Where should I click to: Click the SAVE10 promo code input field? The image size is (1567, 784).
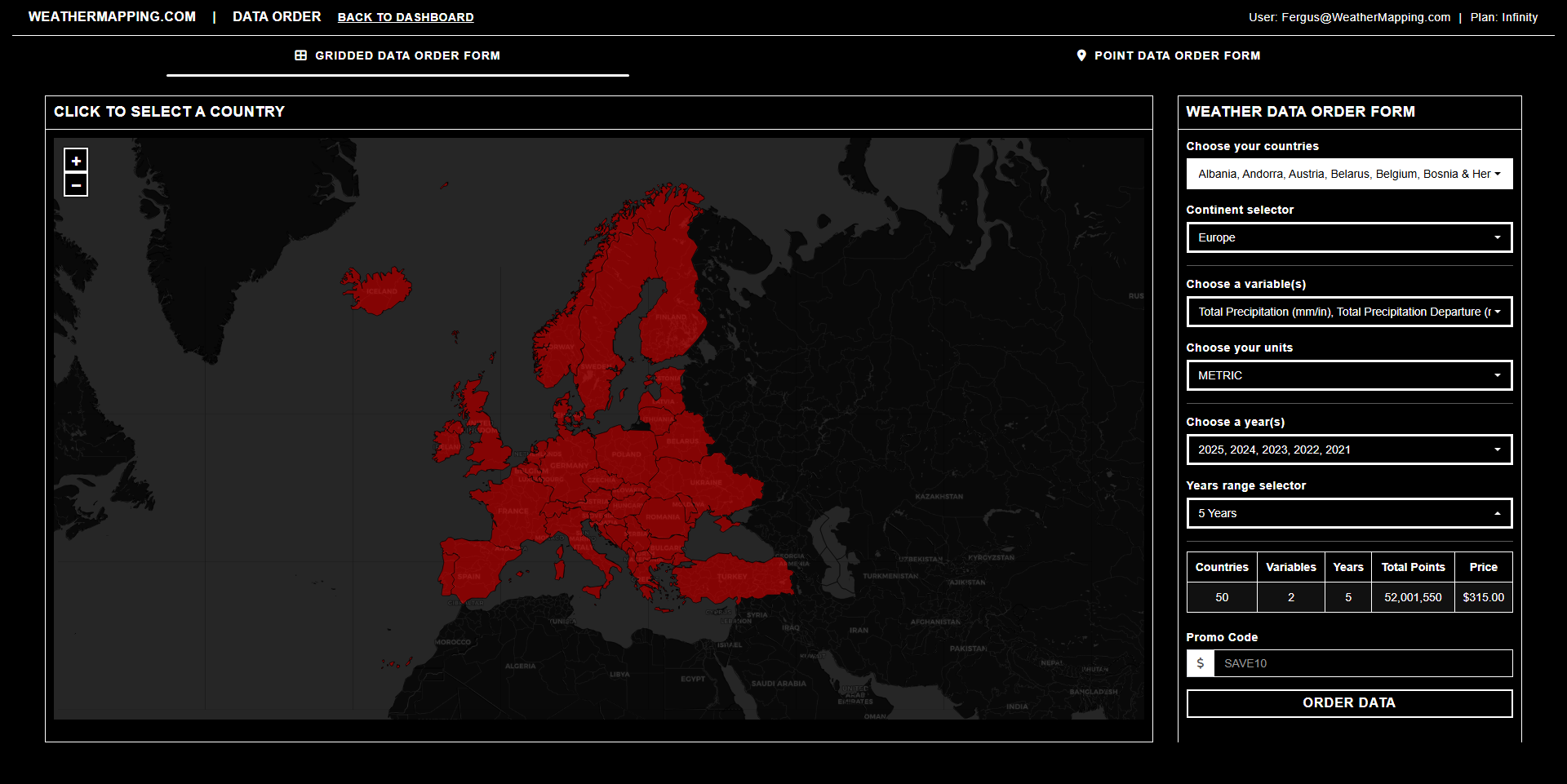(1363, 662)
